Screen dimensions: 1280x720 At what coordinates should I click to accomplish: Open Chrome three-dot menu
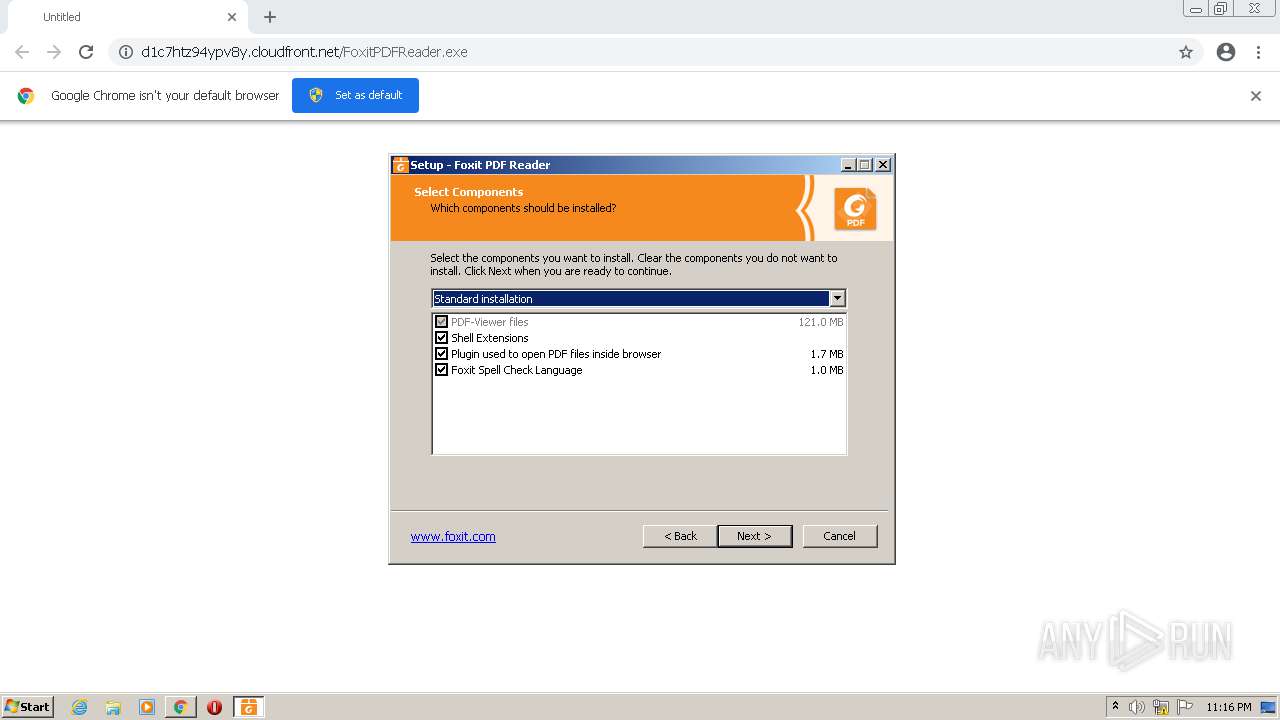click(x=1258, y=52)
